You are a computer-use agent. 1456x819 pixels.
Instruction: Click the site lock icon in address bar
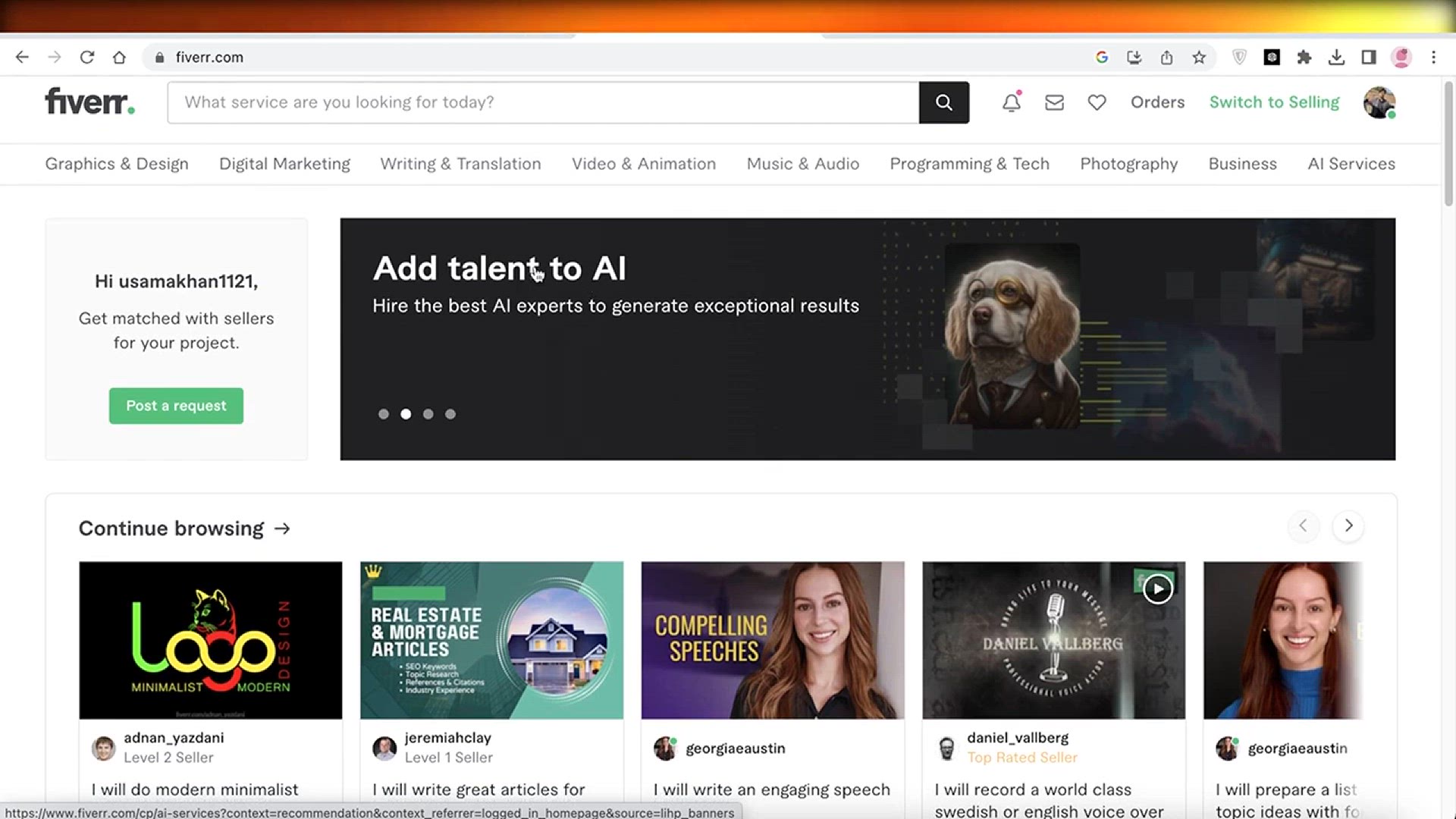pos(159,58)
